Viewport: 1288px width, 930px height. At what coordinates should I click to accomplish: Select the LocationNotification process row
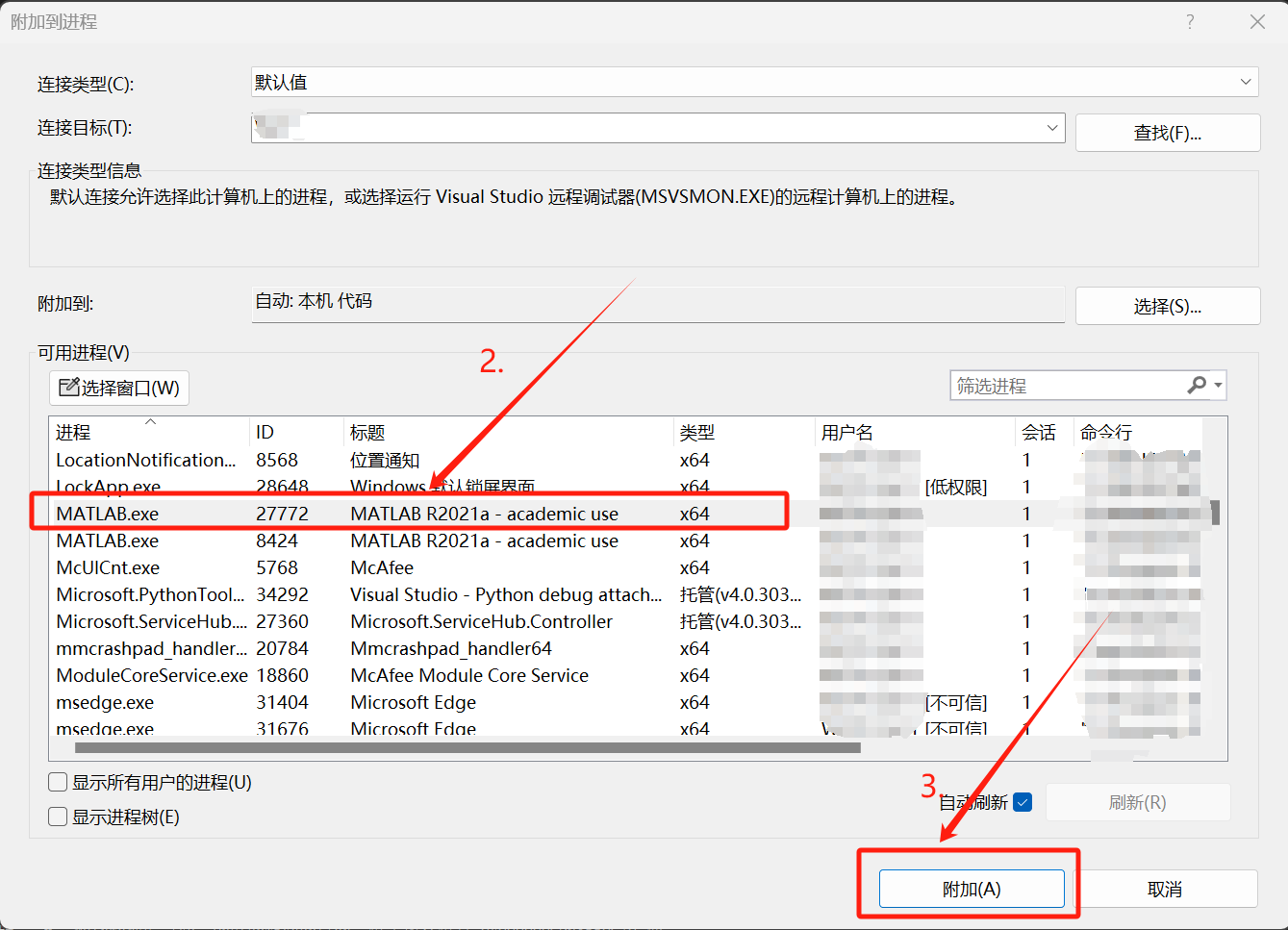pos(625,460)
